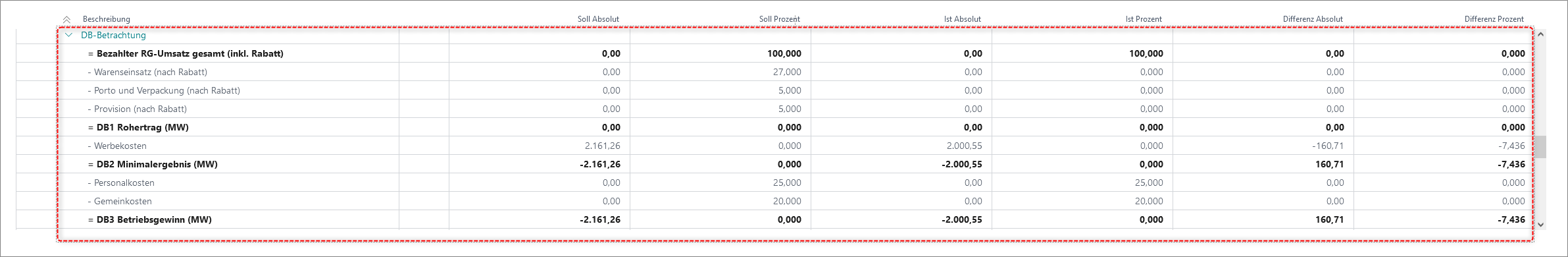This screenshot has width=1568, height=257.
Task: Click the vertical scrollbar thumb
Action: point(1541,147)
